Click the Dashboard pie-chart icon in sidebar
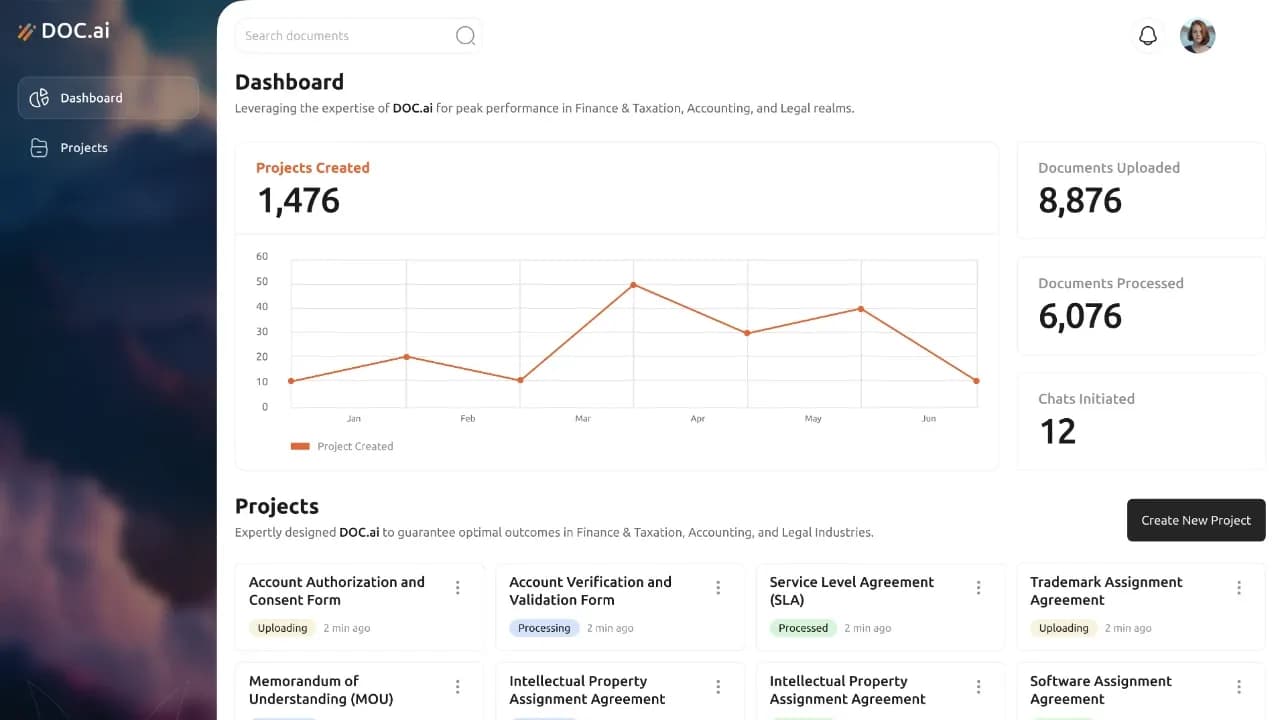The image size is (1280, 720). (x=39, y=98)
